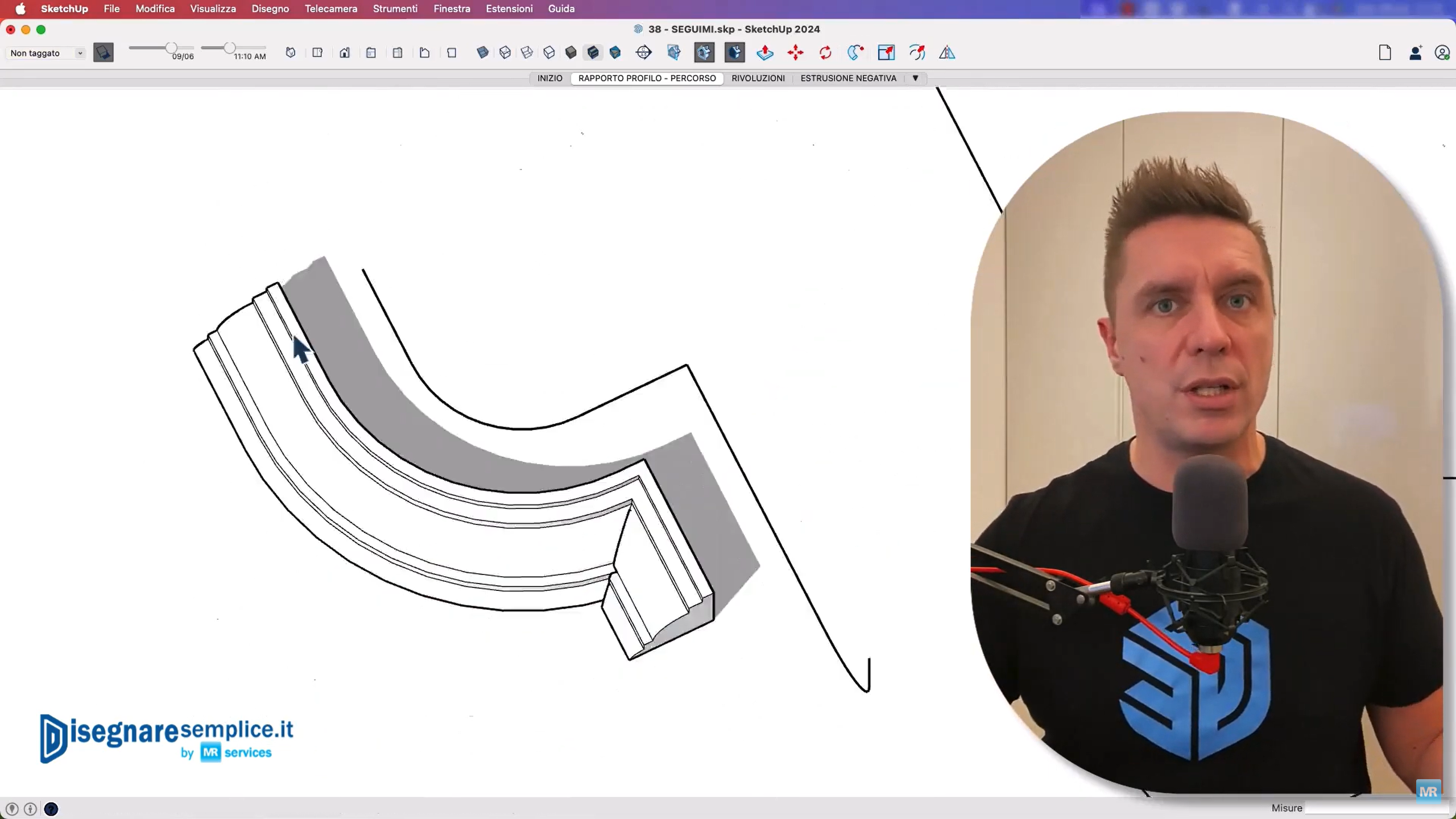
Task: Select the Follow Me tool
Action: click(855, 53)
